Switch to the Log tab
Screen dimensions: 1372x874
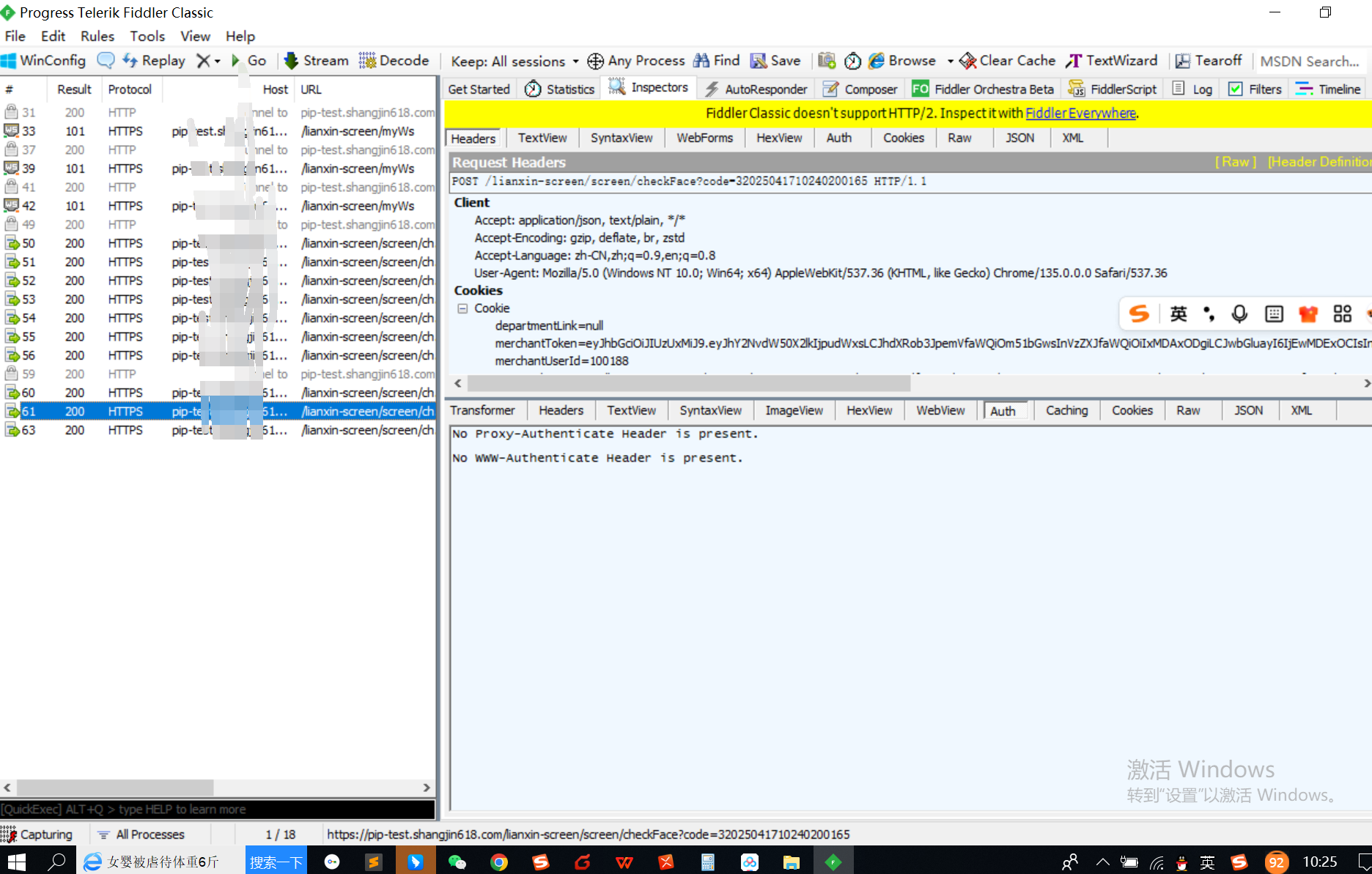point(1192,89)
